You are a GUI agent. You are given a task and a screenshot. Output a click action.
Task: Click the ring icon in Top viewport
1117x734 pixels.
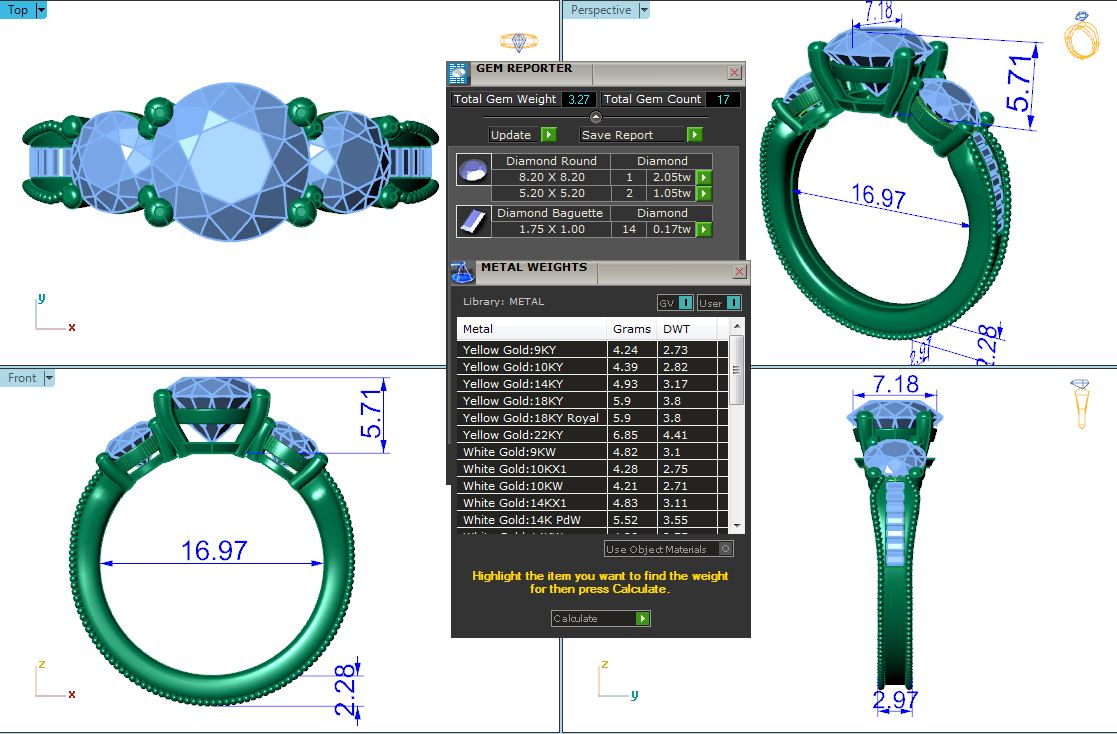(x=518, y=42)
